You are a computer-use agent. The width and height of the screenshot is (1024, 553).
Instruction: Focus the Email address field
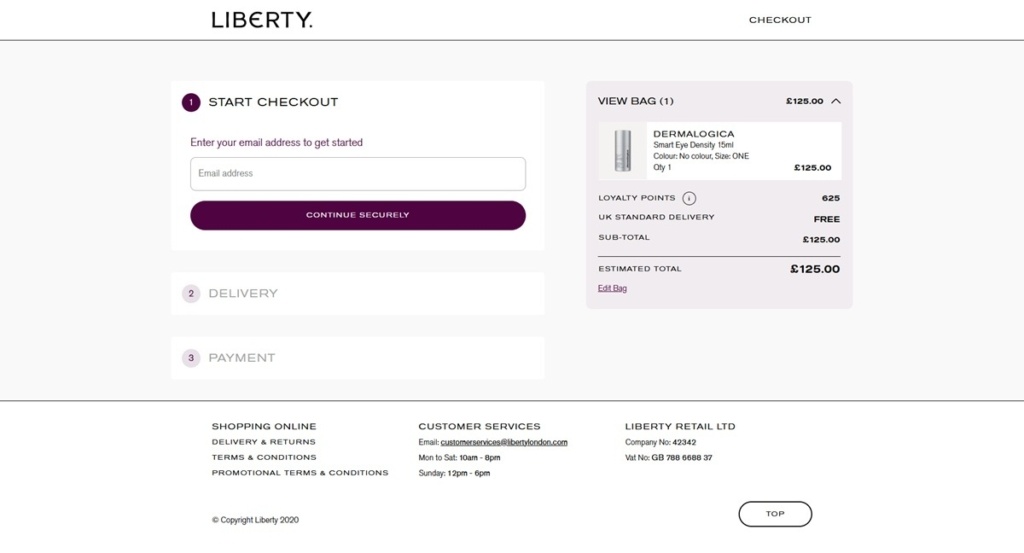(x=358, y=174)
